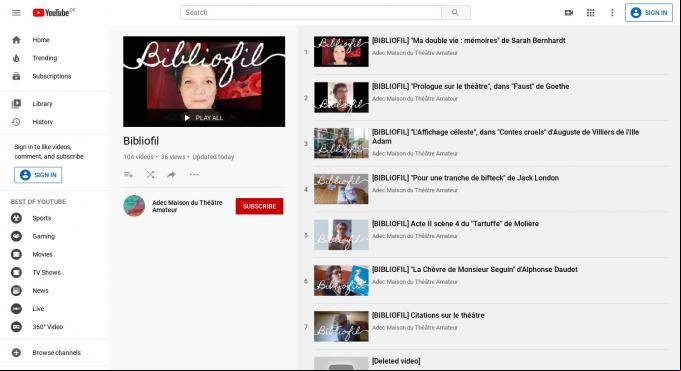
Task: Click the Movies icon
Action: click(16, 255)
